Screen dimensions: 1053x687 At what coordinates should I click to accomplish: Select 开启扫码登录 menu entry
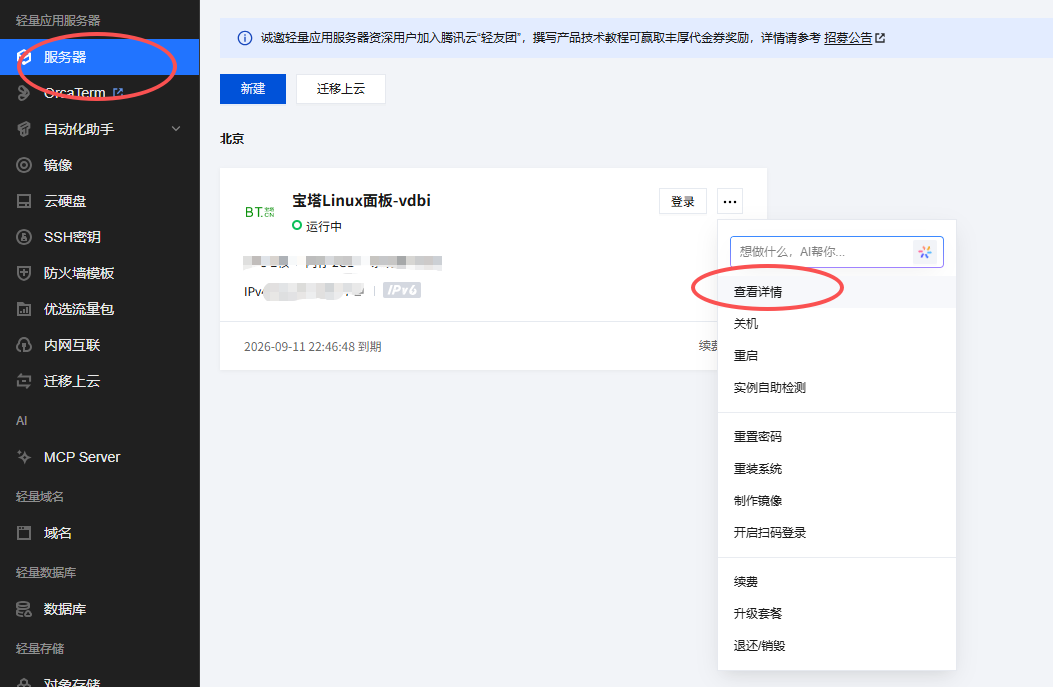[837, 533]
